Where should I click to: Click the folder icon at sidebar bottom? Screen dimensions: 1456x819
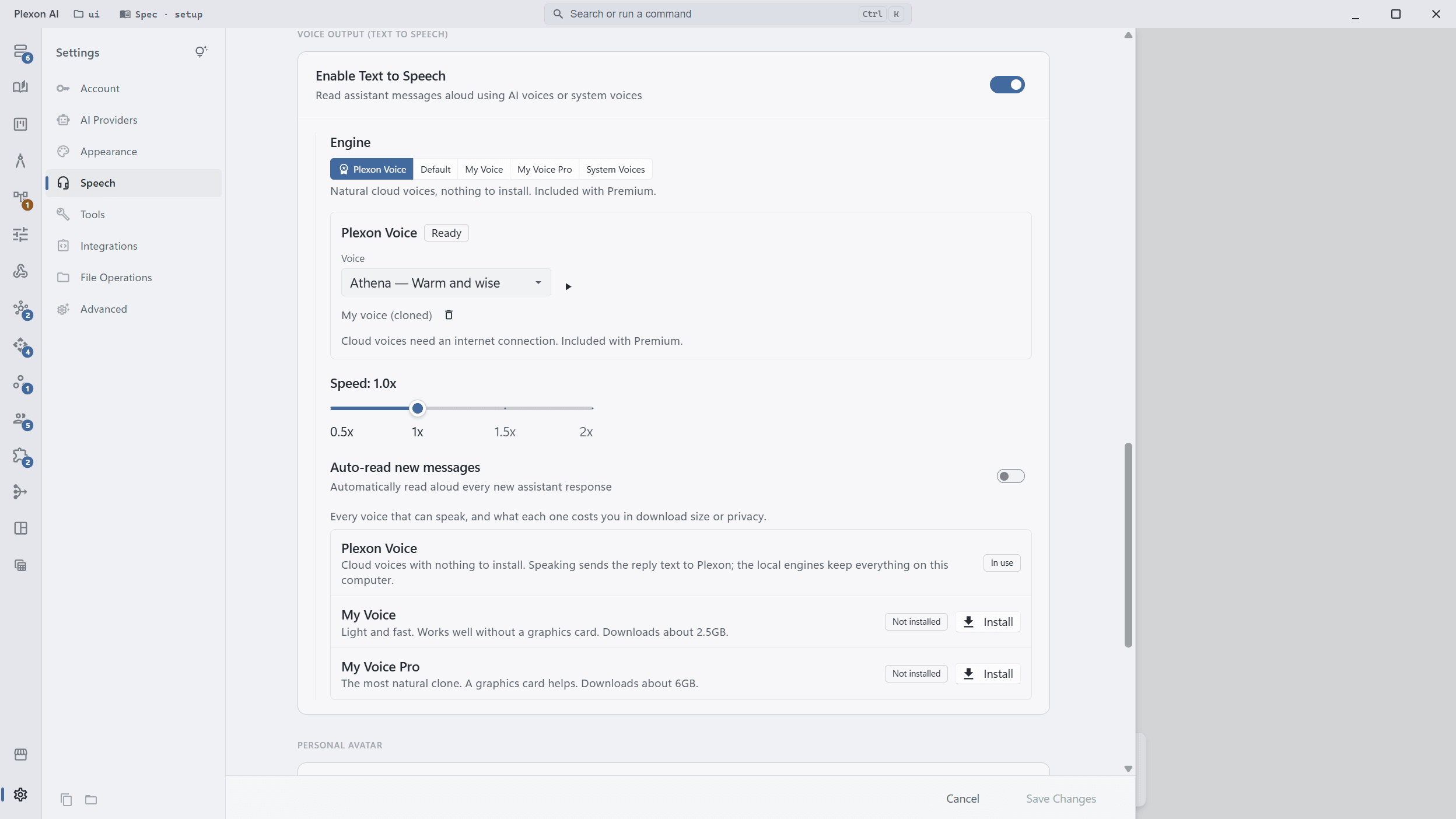pos(91,800)
